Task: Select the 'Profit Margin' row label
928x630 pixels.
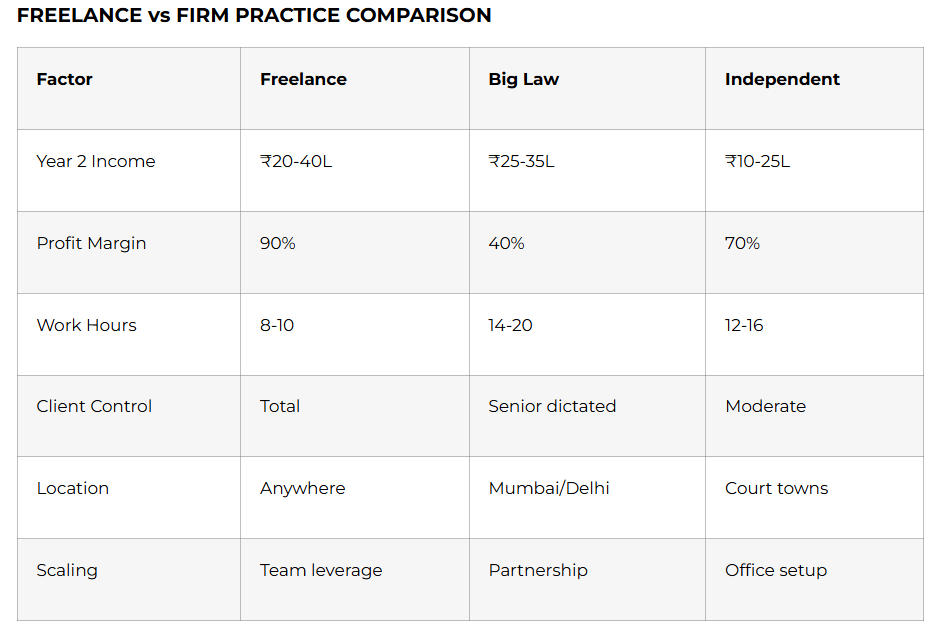Action: click(91, 244)
